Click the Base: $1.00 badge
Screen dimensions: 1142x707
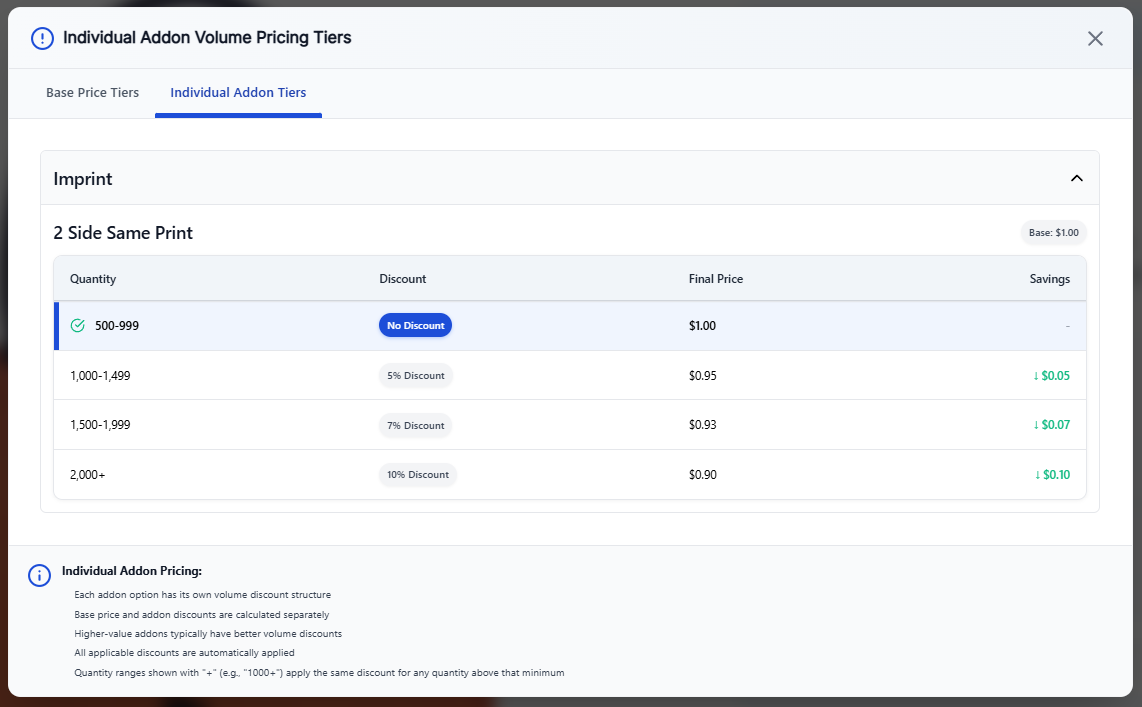click(x=1053, y=232)
